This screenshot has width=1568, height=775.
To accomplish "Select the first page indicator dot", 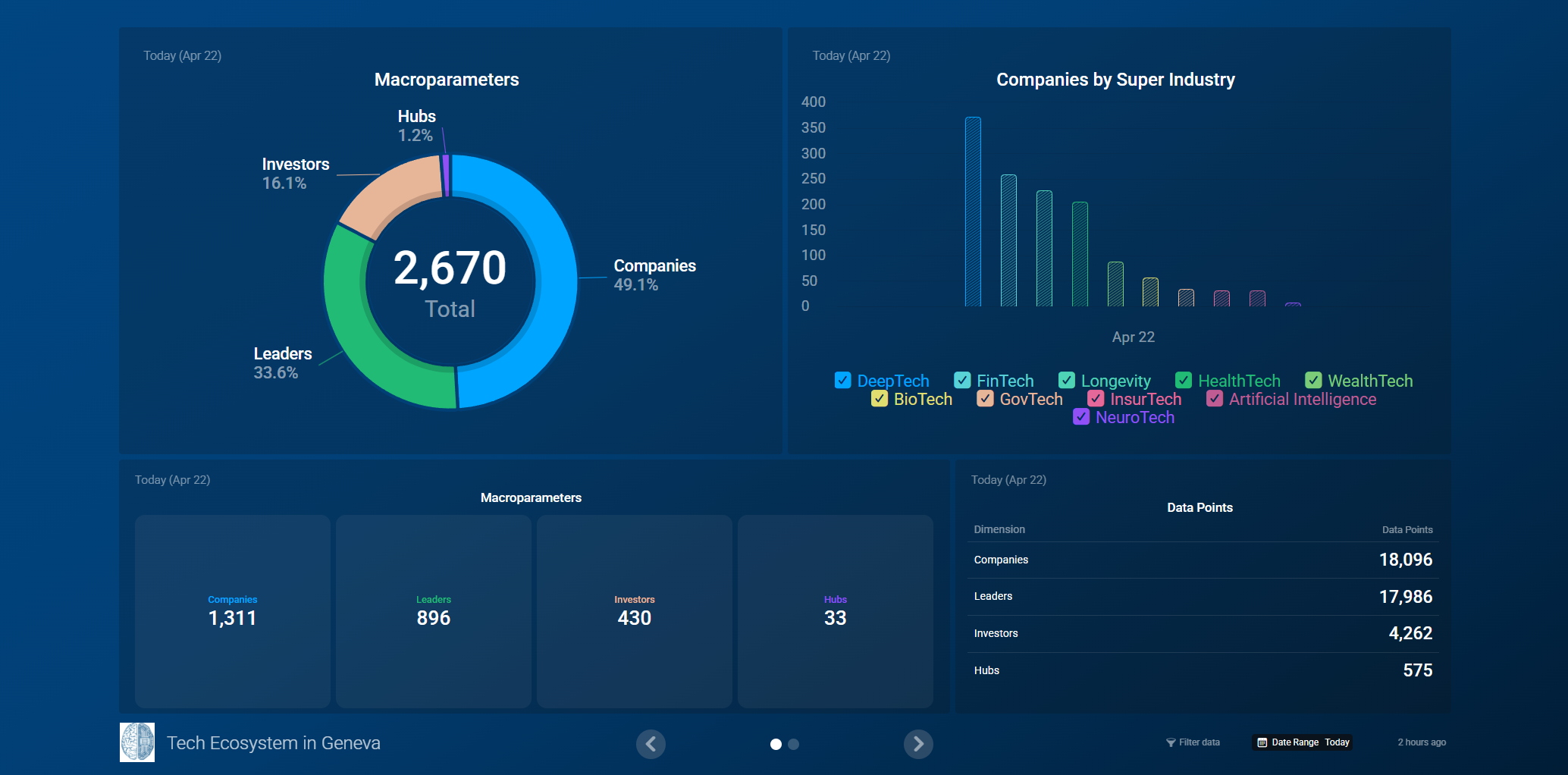I will (x=776, y=744).
